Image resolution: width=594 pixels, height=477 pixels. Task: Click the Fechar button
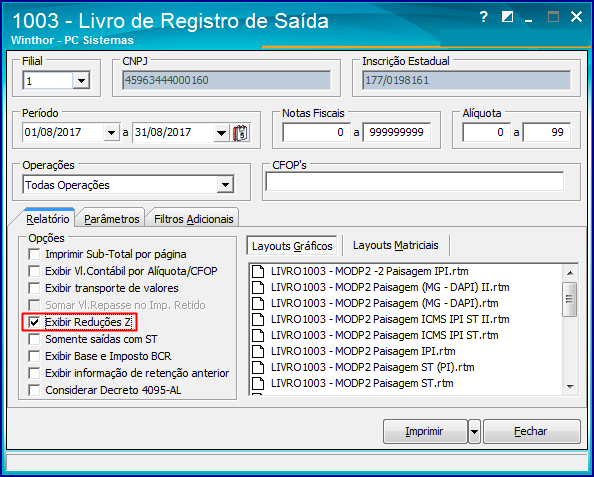point(531,432)
